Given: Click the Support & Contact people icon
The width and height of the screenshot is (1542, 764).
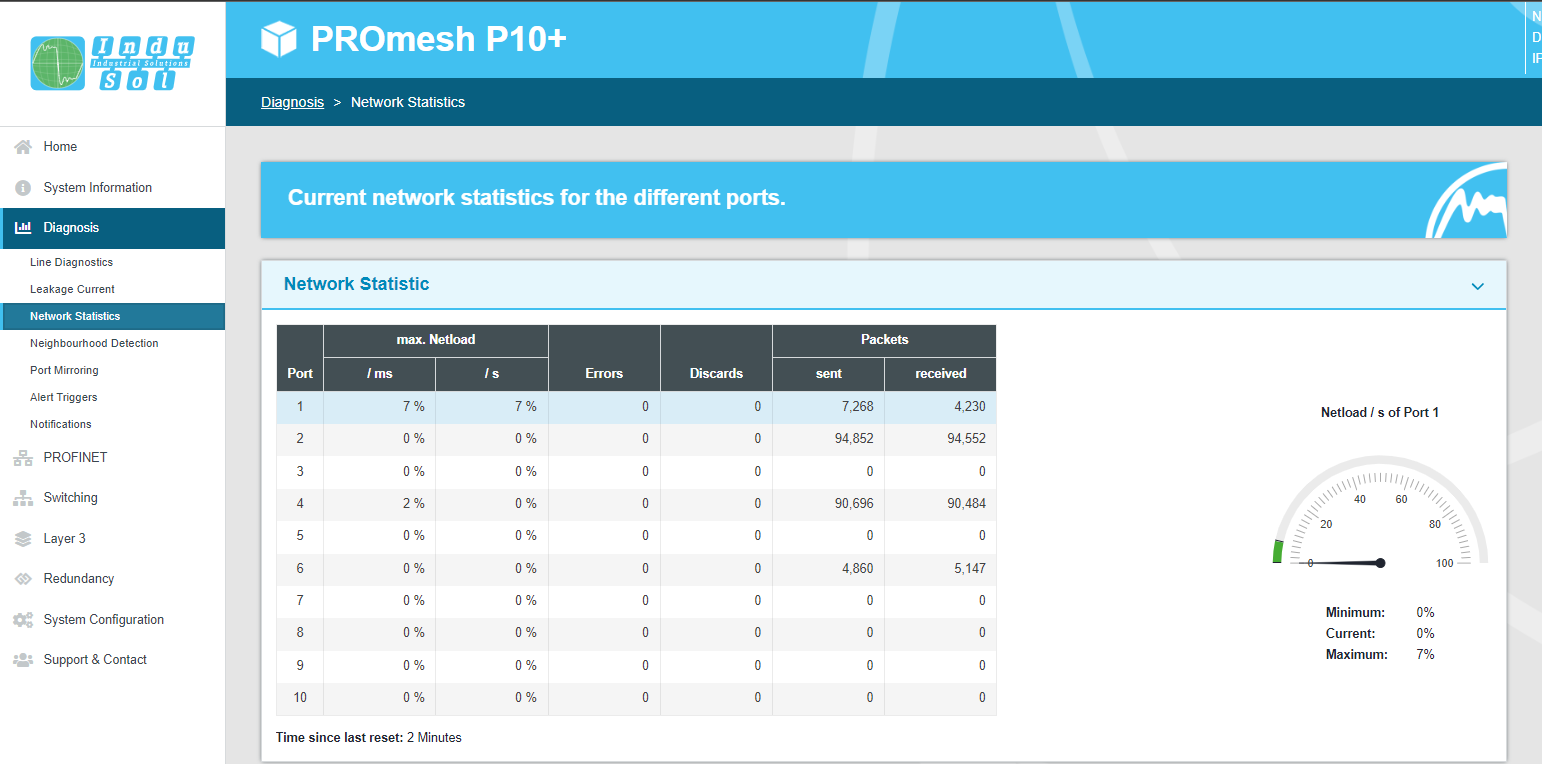Looking at the screenshot, I should pos(23,660).
